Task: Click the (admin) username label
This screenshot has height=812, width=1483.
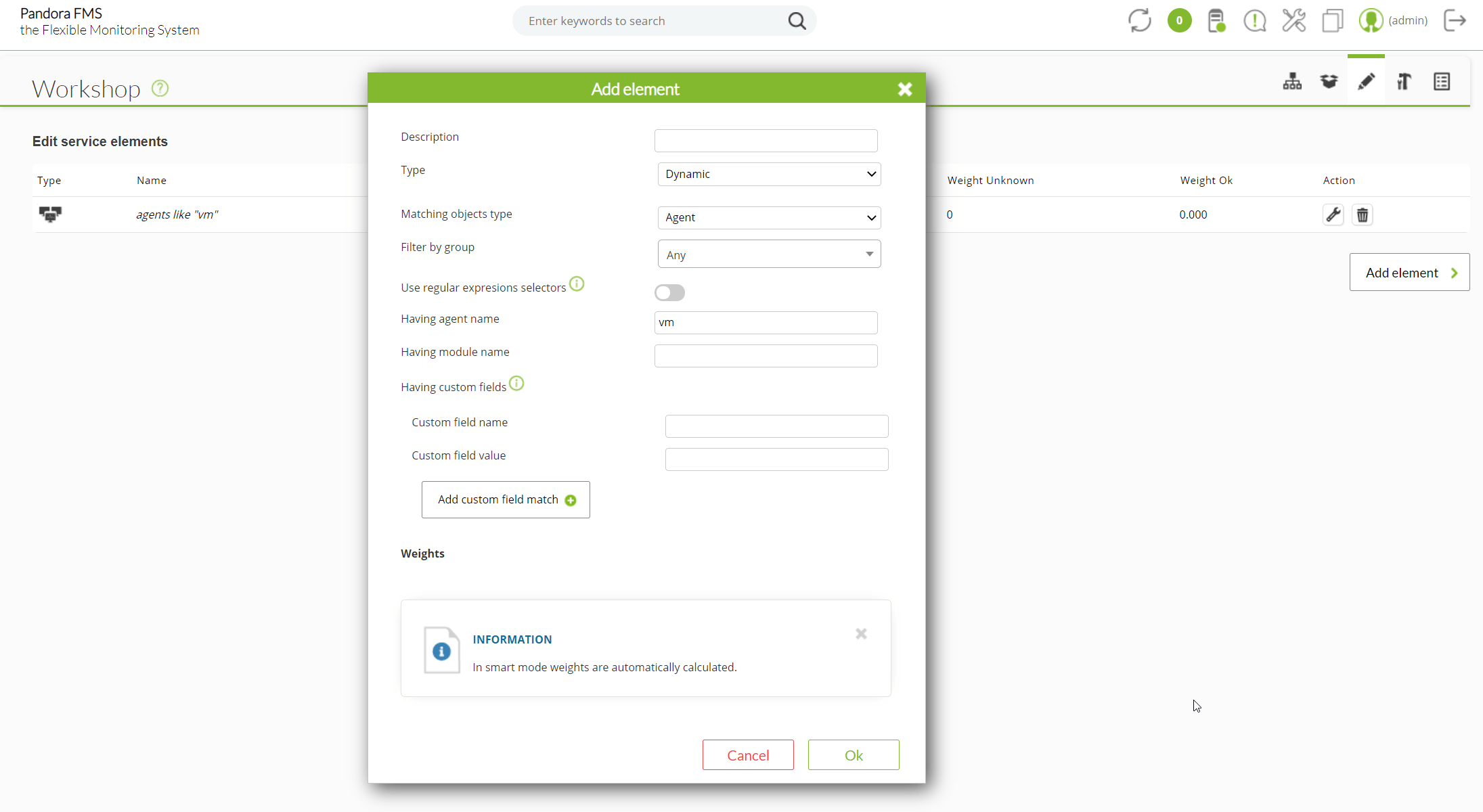Action: point(1407,20)
